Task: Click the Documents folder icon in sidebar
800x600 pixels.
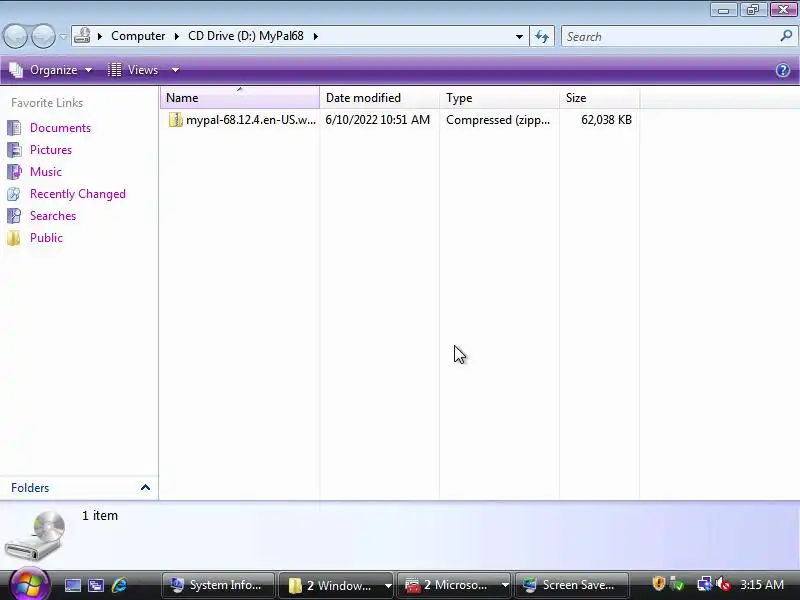Action: tap(14, 128)
